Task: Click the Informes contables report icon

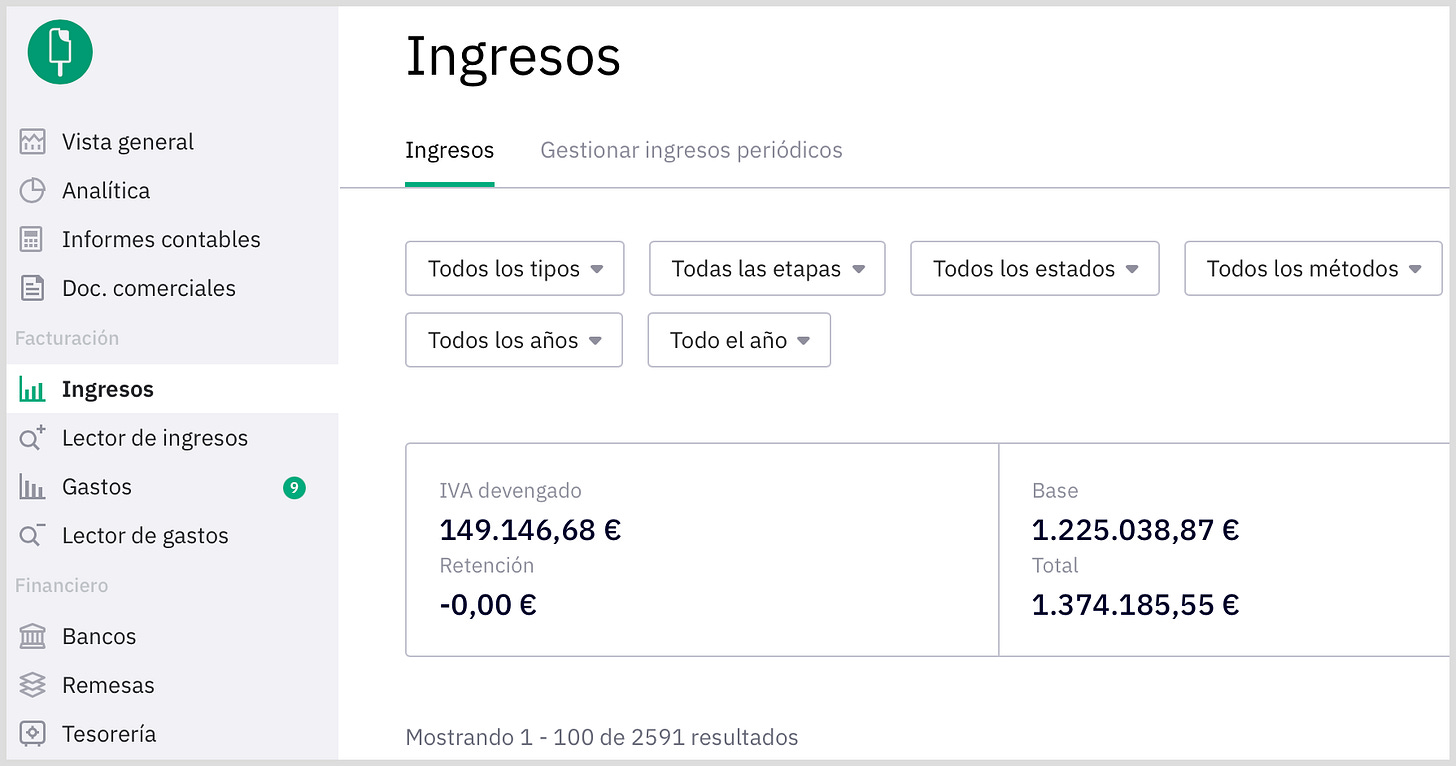Action: (33, 239)
